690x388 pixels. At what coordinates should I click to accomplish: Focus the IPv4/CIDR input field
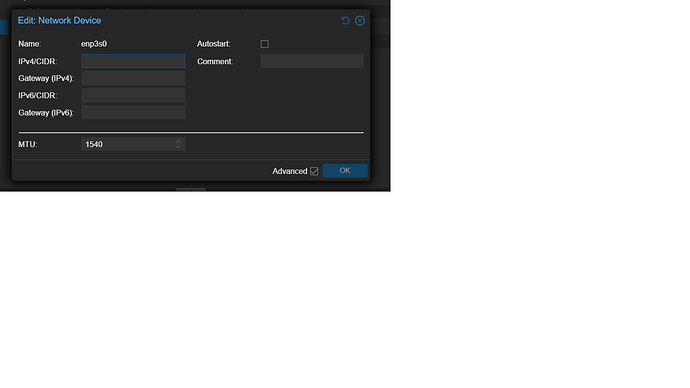pos(133,61)
